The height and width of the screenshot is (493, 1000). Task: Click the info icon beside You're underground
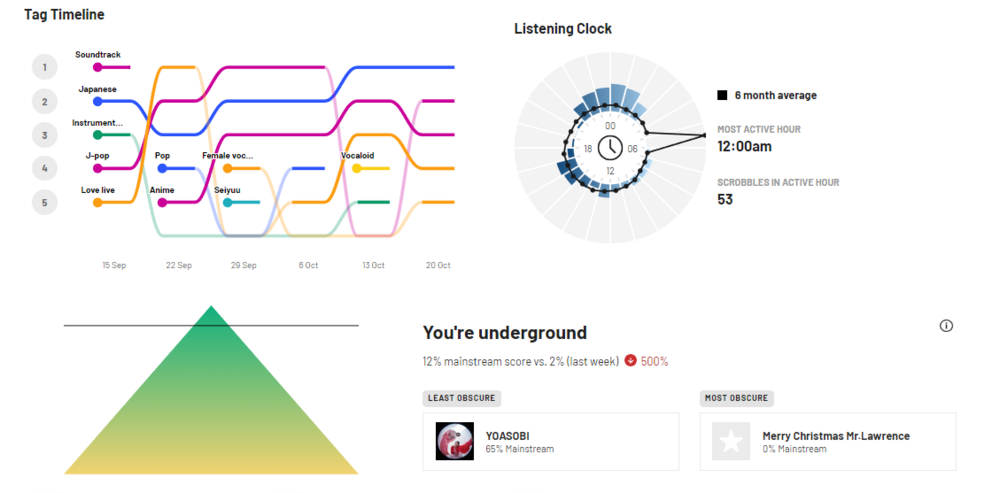tap(946, 326)
